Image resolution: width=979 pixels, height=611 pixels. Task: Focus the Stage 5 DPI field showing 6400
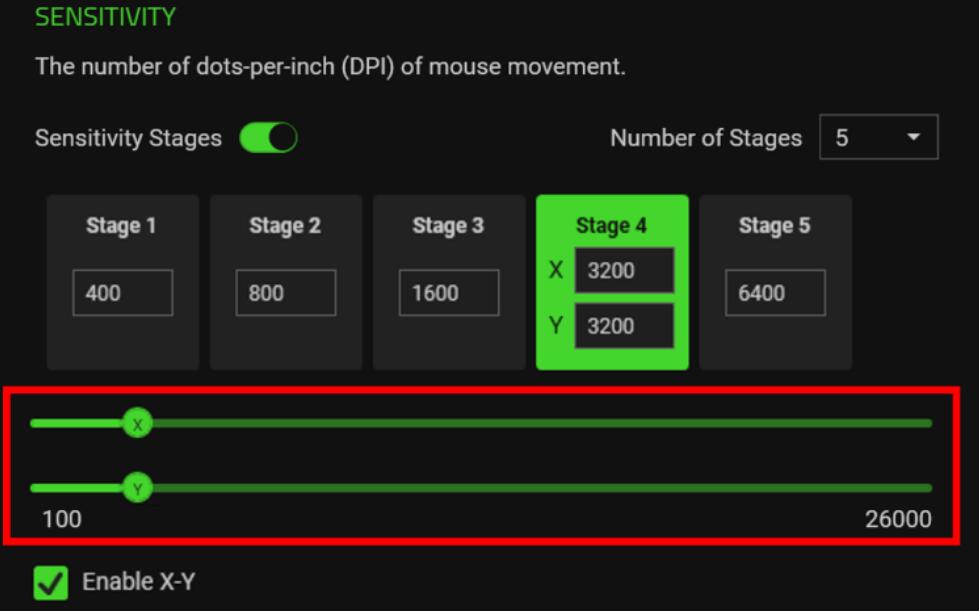[775, 293]
